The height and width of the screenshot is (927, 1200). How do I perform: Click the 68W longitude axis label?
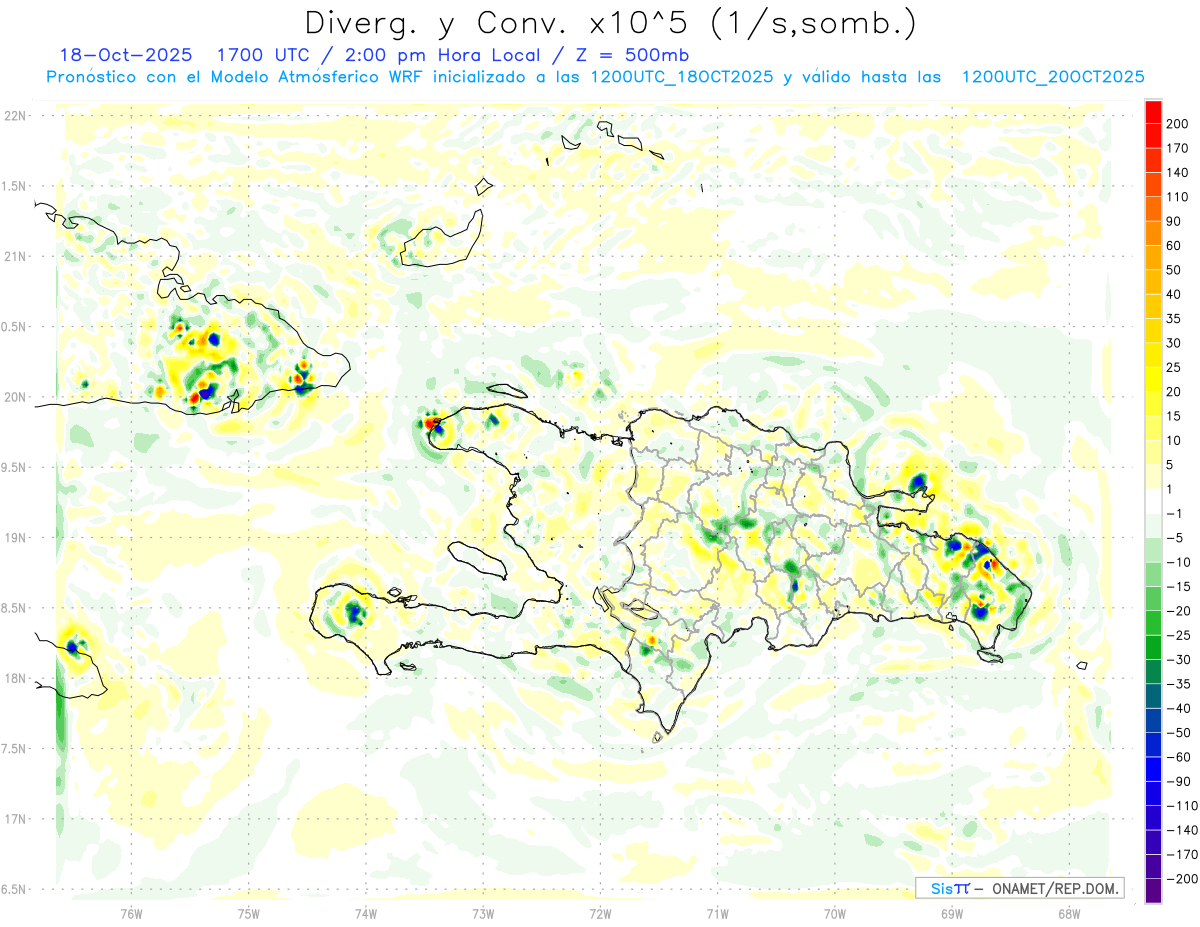click(x=1068, y=913)
